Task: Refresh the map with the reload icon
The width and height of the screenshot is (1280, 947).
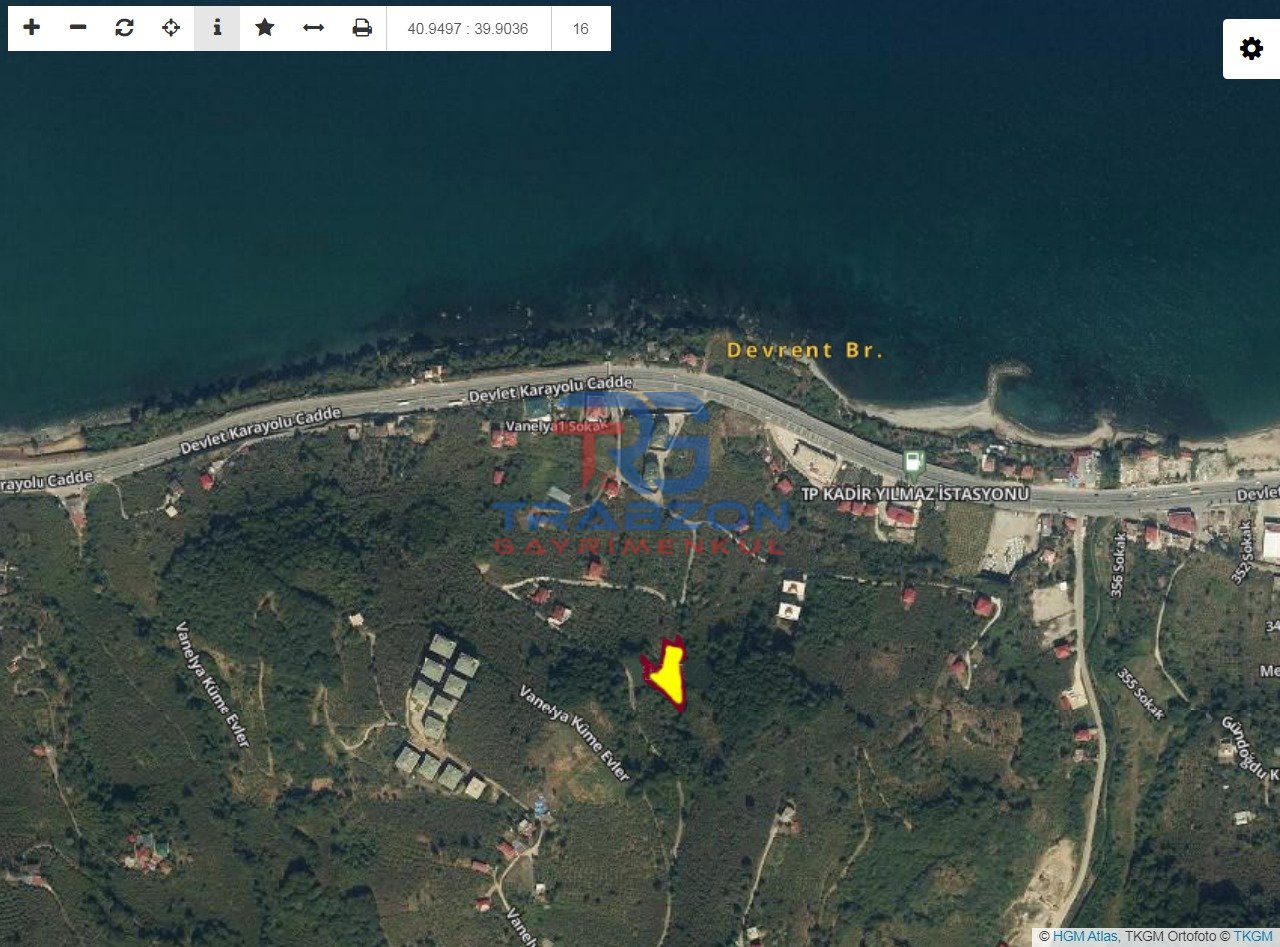Action: 124,28
